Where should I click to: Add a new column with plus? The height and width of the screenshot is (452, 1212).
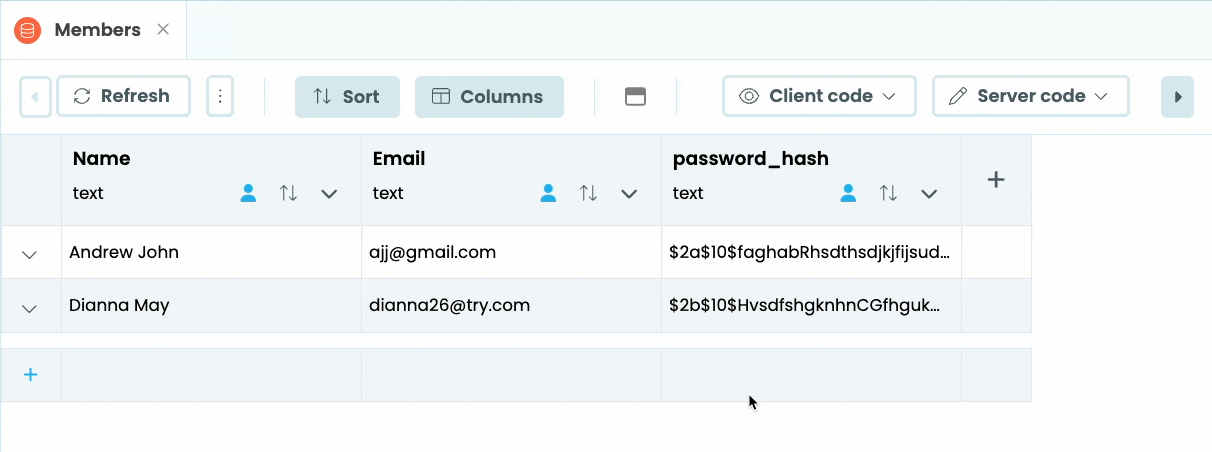[x=995, y=180]
